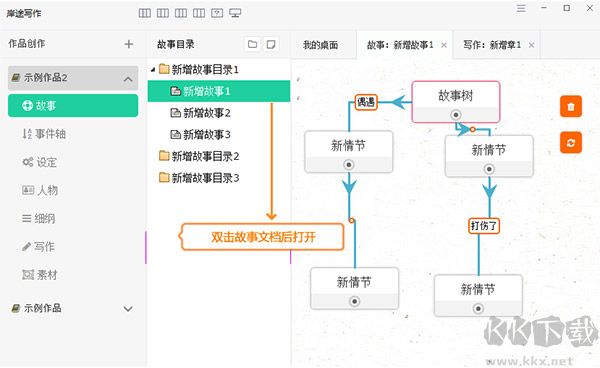
Task: Select radio dot on 打伤了 bottom 新情节 node
Action: (478, 308)
